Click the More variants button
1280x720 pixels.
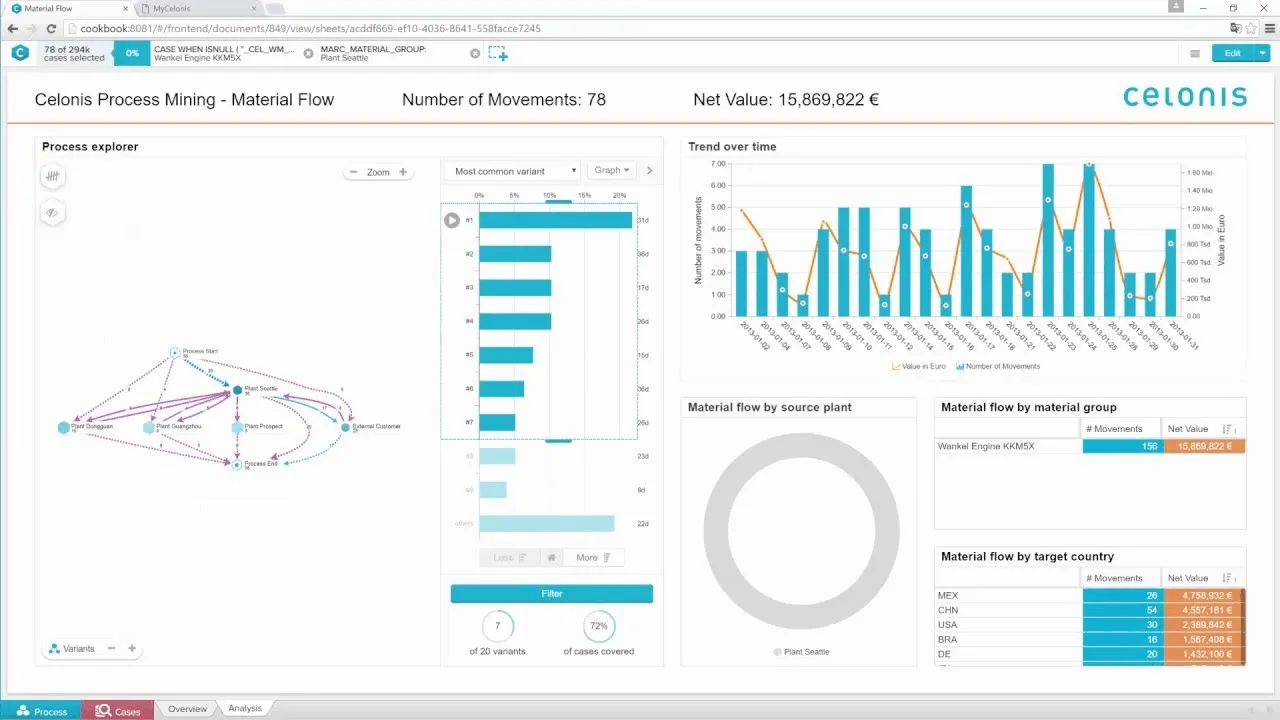tap(593, 558)
